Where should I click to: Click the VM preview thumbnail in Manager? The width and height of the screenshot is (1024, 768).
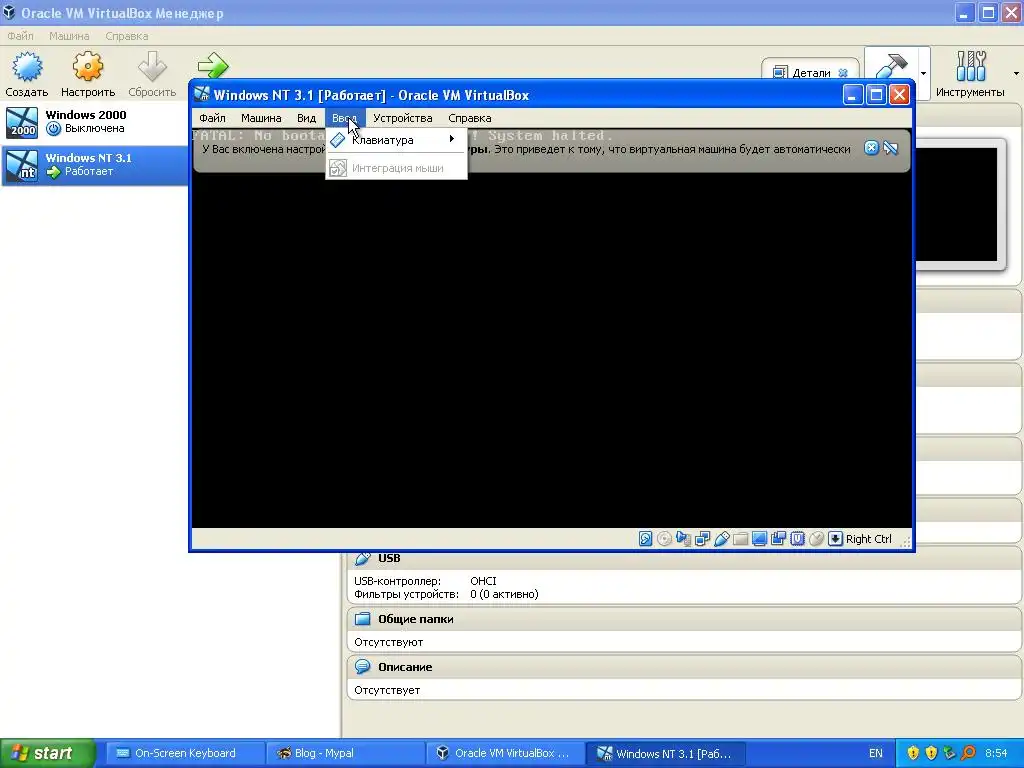click(957, 204)
